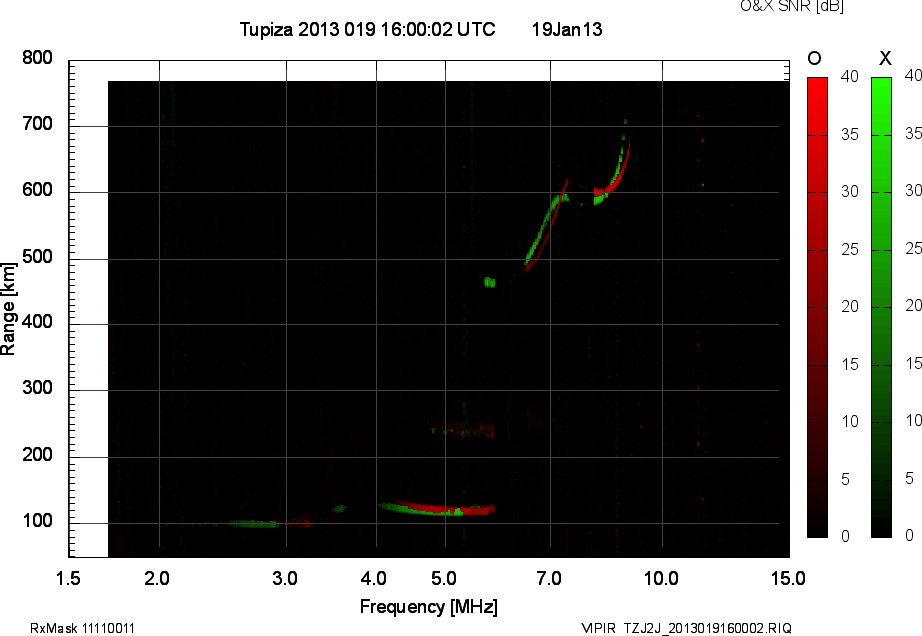Click the red O colorbar
The image size is (922, 636).
(x=817, y=307)
